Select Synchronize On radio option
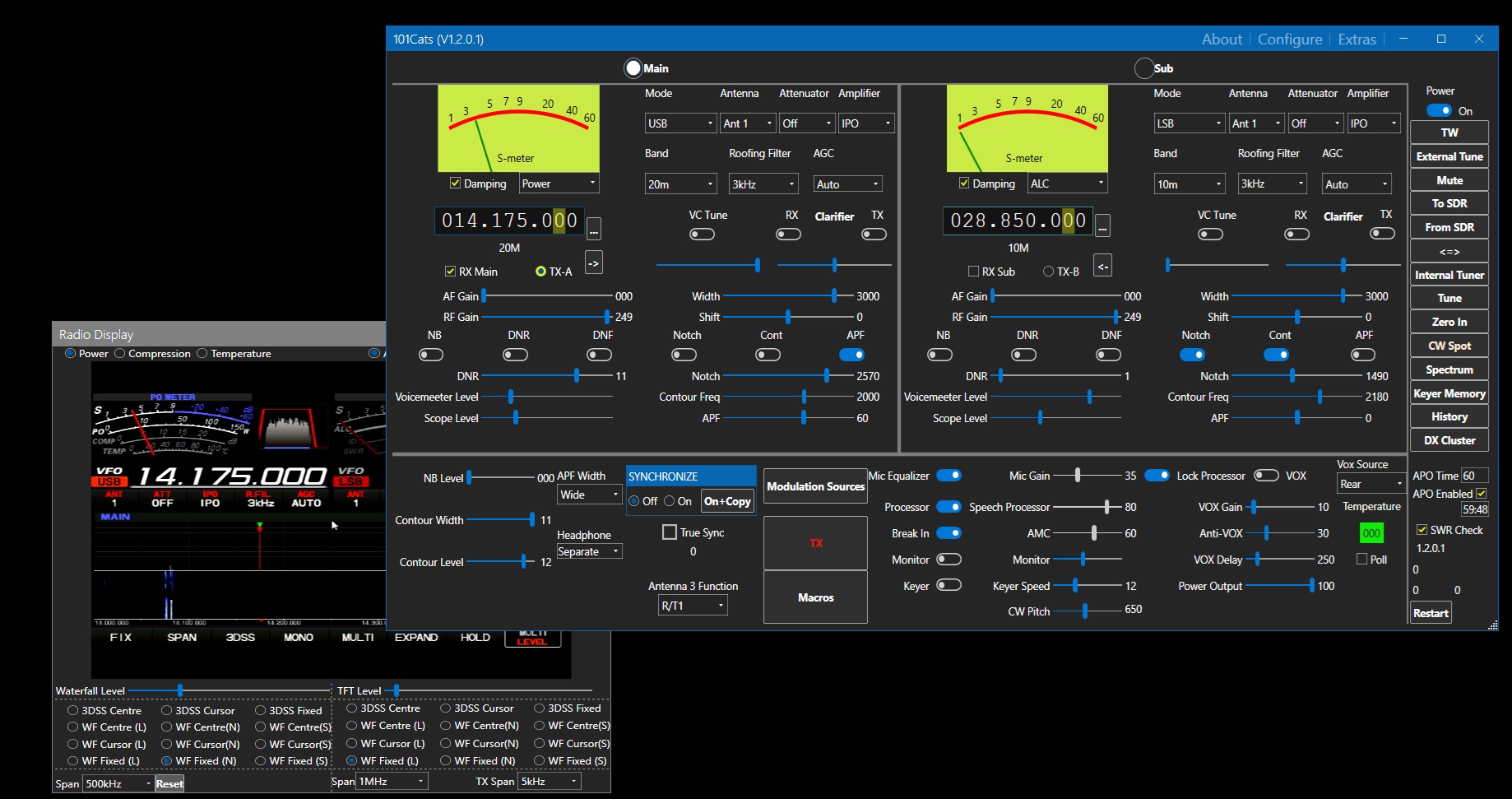 (x=670, y=501)
